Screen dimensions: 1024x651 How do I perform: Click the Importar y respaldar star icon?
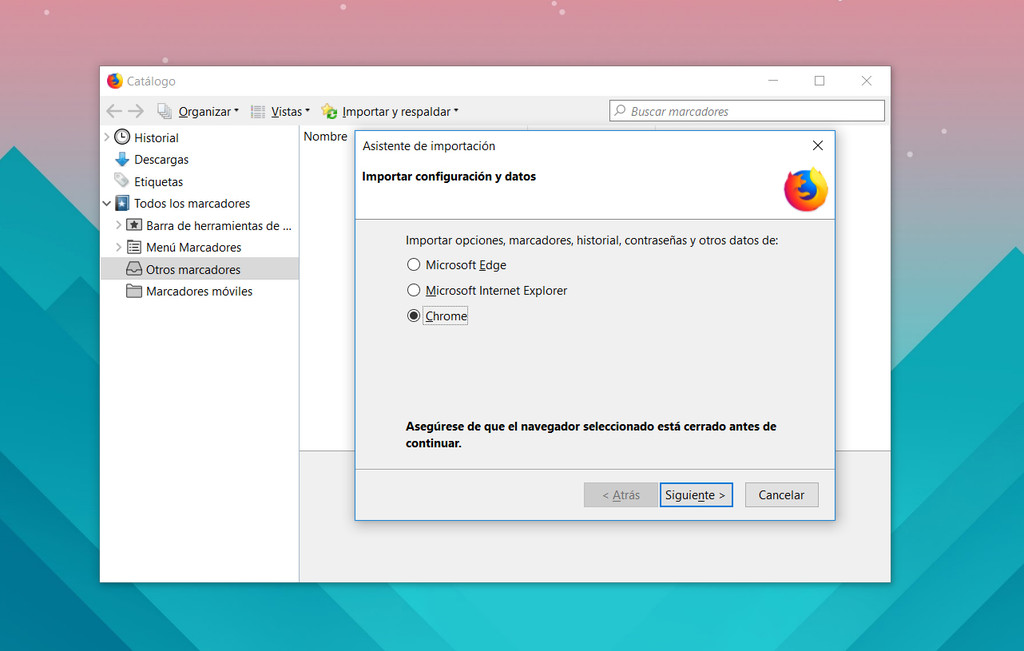pos(329,111)
